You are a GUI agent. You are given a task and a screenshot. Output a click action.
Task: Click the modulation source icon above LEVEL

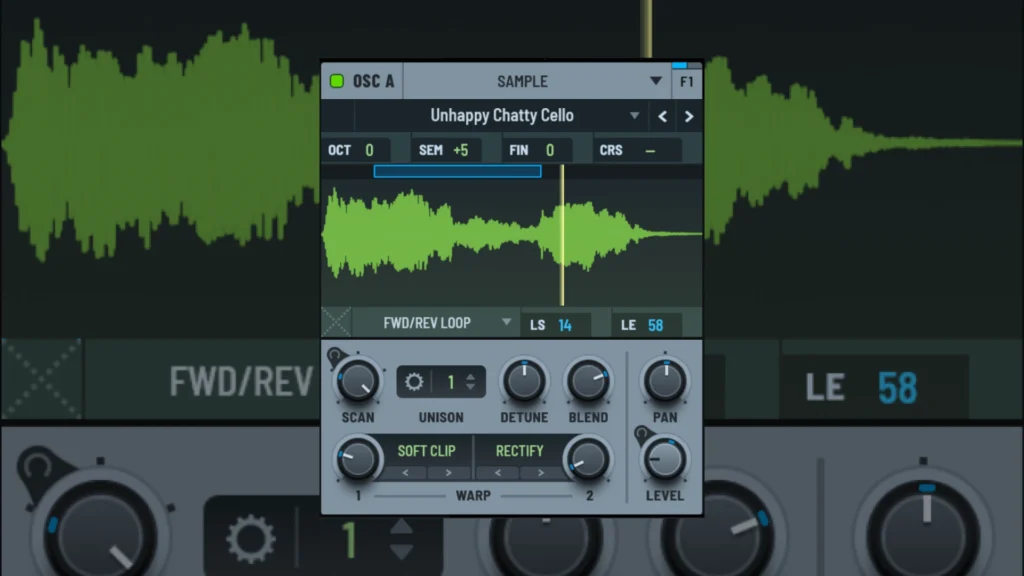click(x=642, y=434)
